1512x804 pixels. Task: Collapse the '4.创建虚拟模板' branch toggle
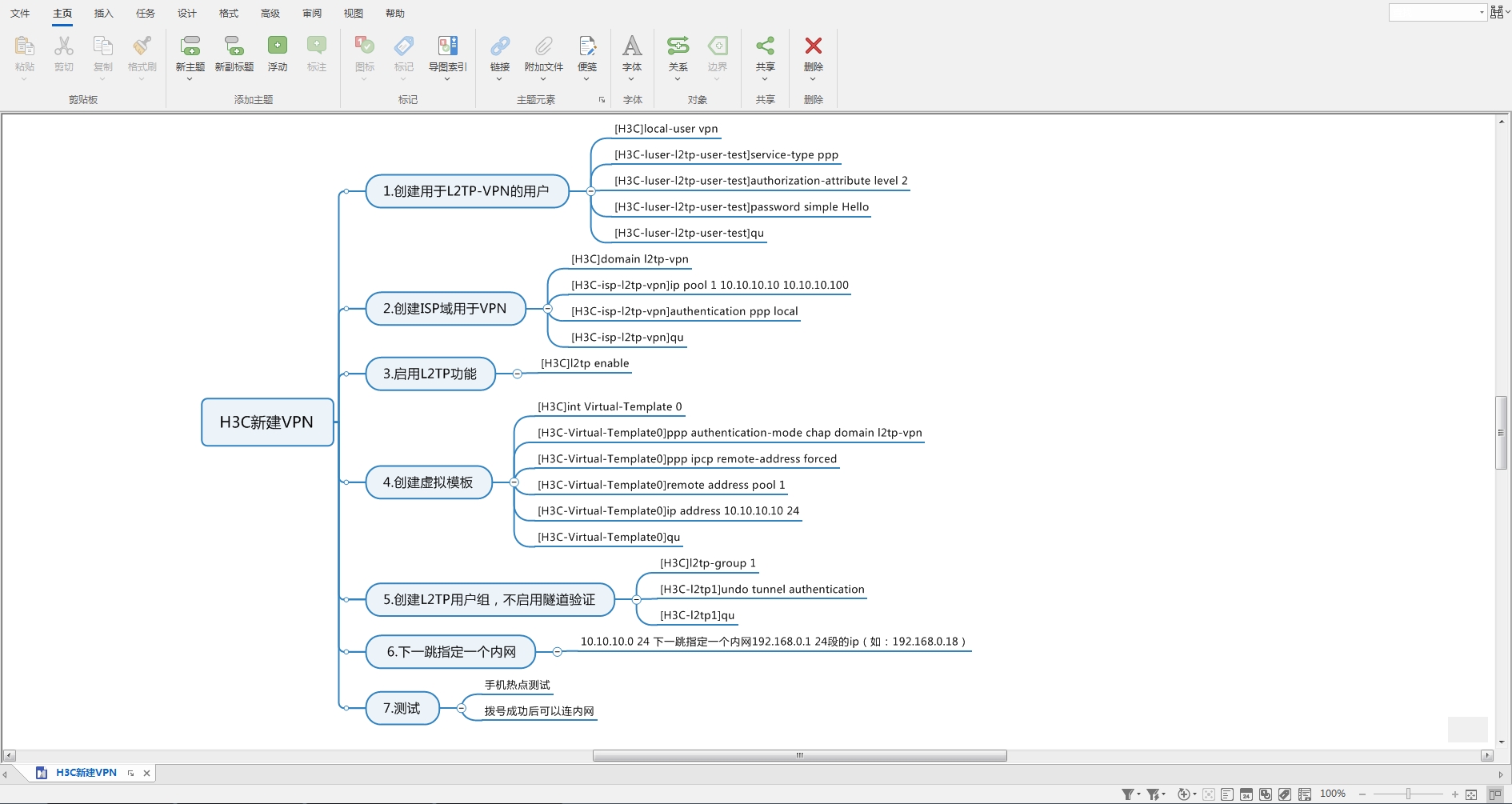tap(514, 482)
